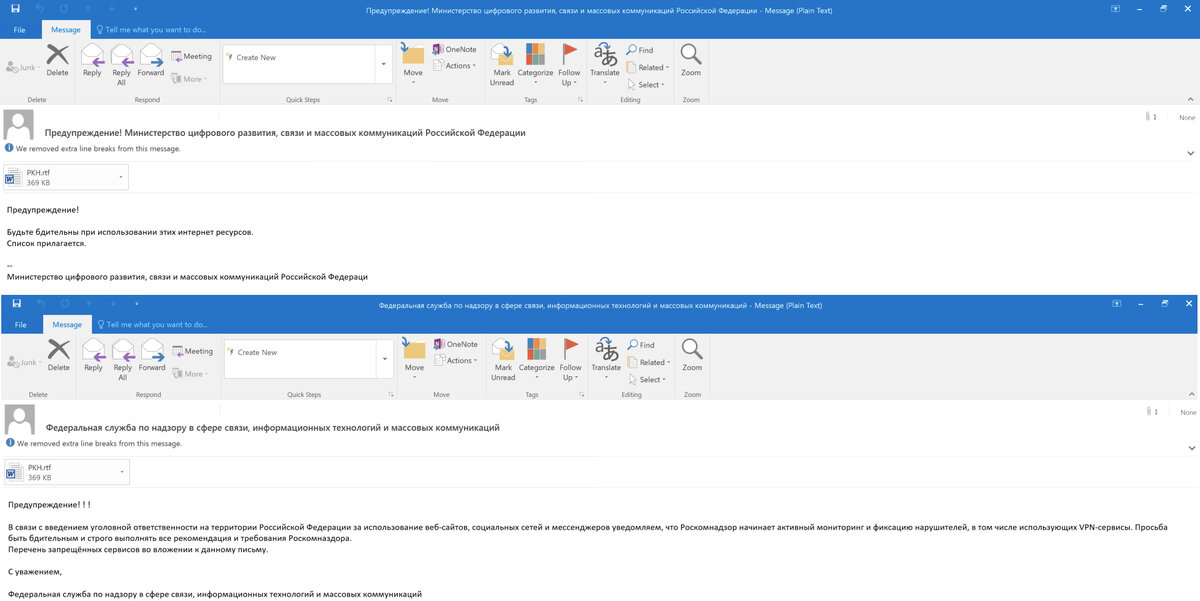Viewport: 1200px width, 601px height.
Task: Expand the More dropdown in the top window
Action: point(189,79)
